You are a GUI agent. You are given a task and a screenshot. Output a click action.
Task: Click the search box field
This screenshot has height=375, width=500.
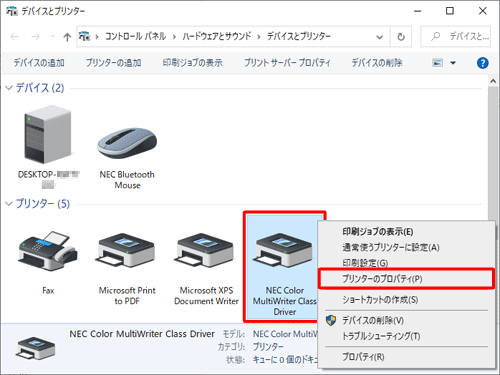tap(455, 37)
